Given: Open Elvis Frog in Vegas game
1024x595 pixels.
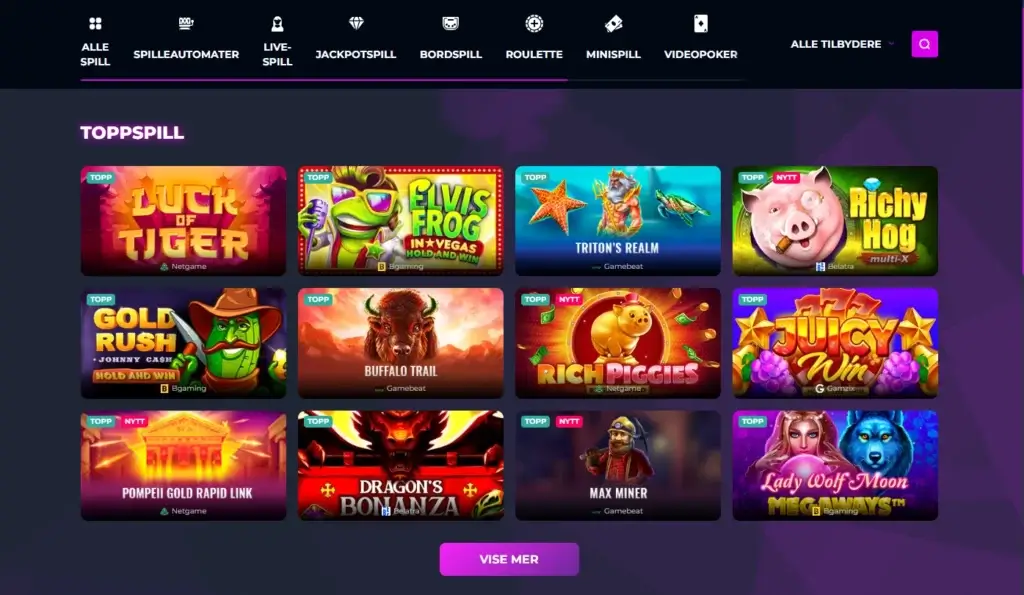Looking at the screenshot, I should click(401, 221).
